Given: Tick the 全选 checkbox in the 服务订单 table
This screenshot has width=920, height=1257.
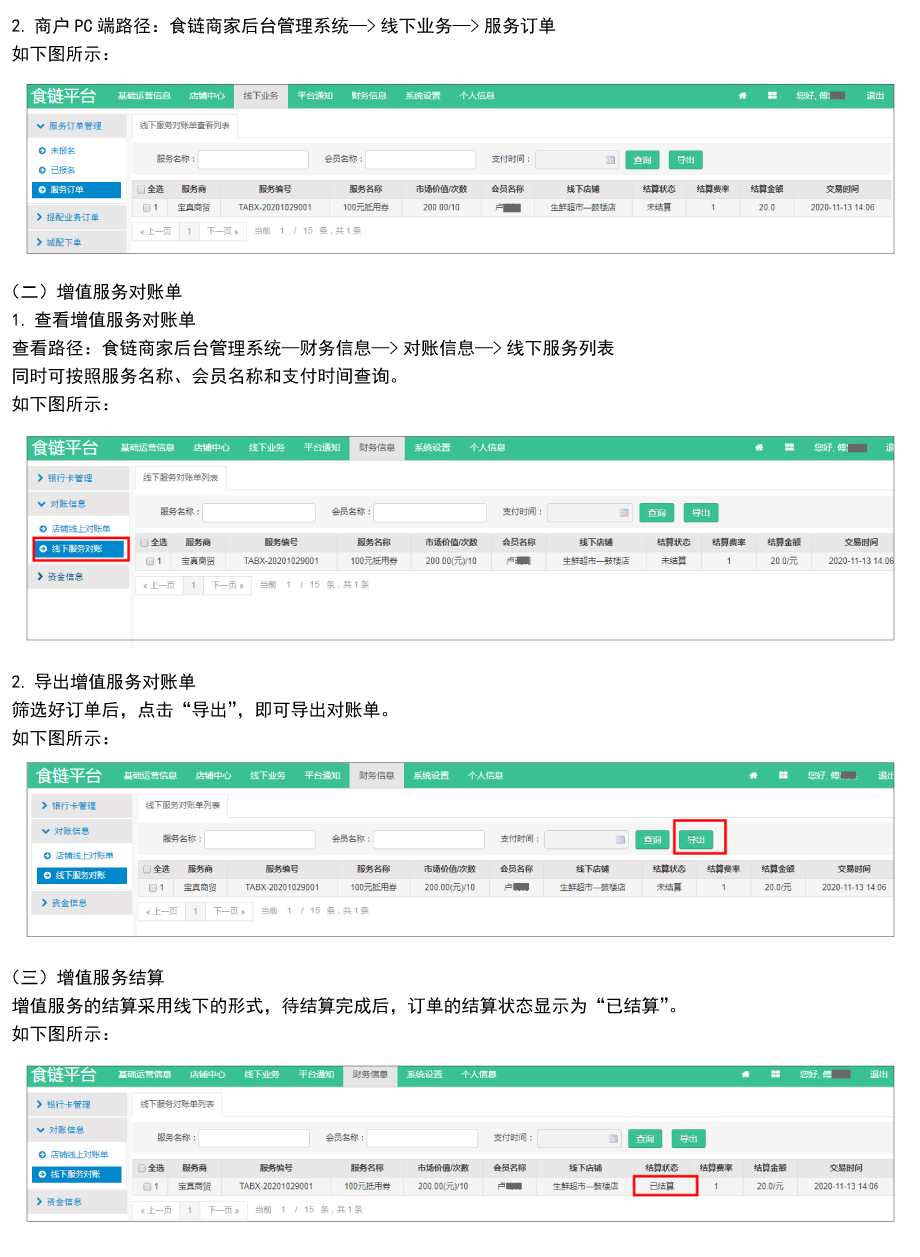Looking at the screenshot, I should point(141,188).
